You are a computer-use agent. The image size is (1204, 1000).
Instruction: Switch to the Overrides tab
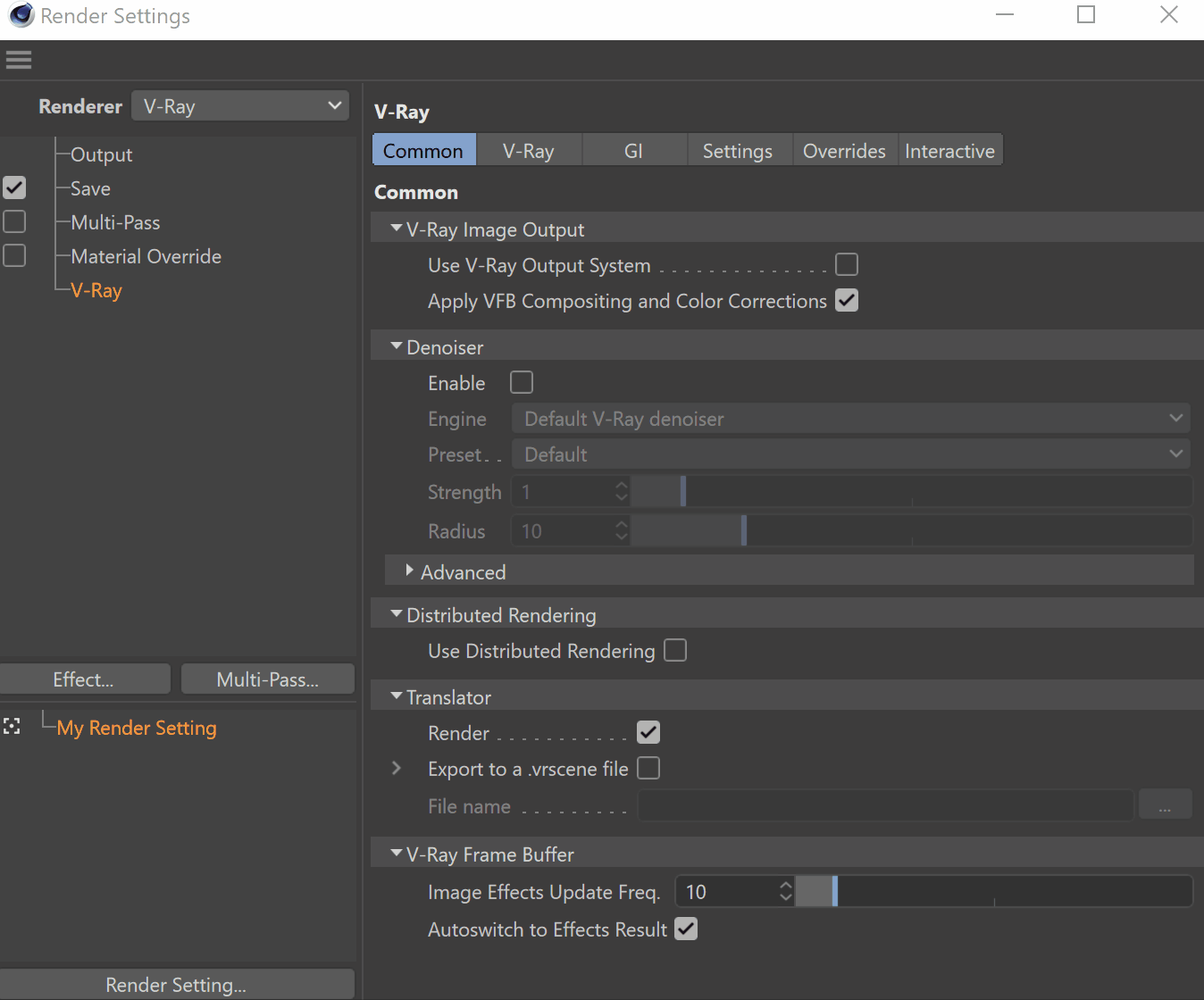(844, 150)
